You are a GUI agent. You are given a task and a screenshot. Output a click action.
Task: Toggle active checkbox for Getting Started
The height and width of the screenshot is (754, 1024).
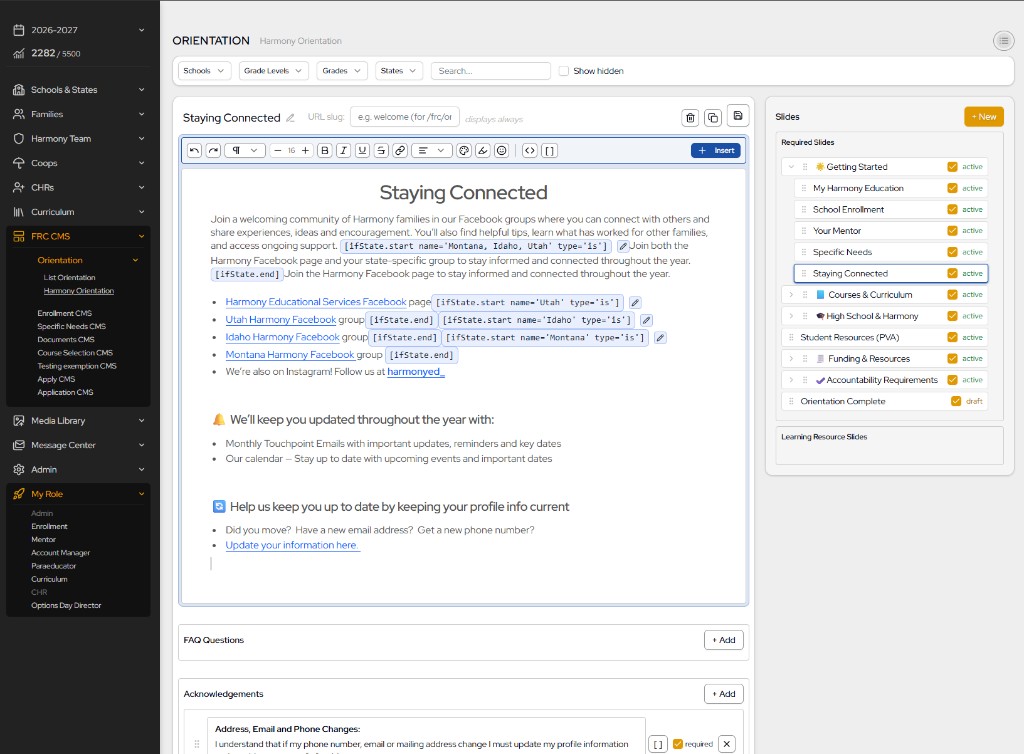(x=952, y=167)
